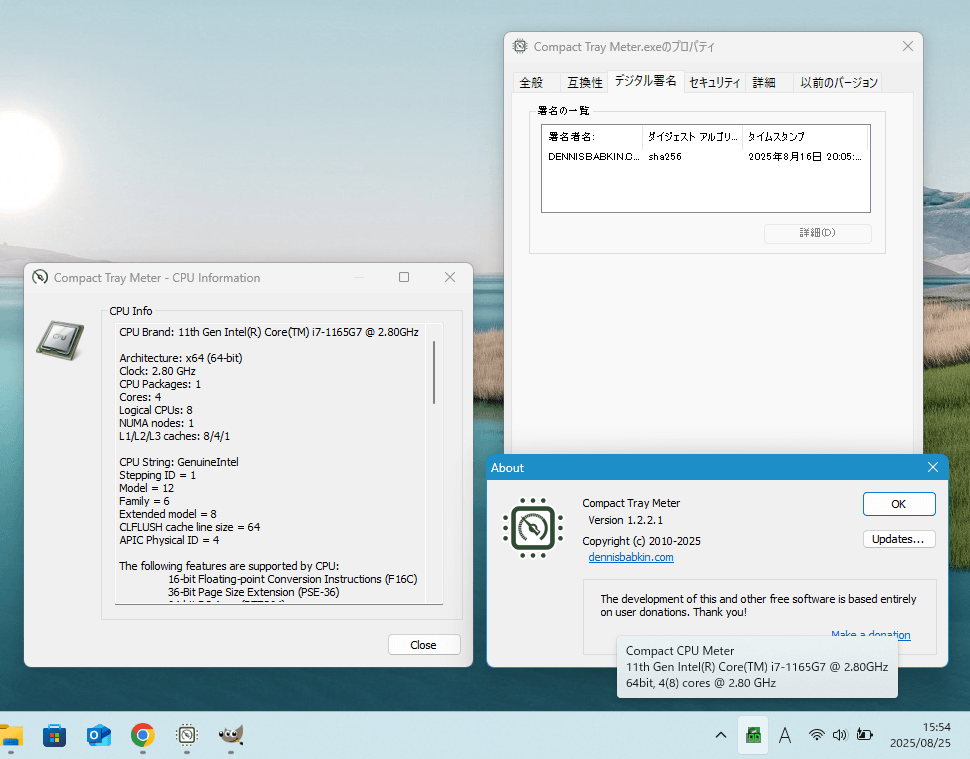Screen dimensions: 970x759
Task: Close the properties dialog with X
Action: click(x=908, y=46)
